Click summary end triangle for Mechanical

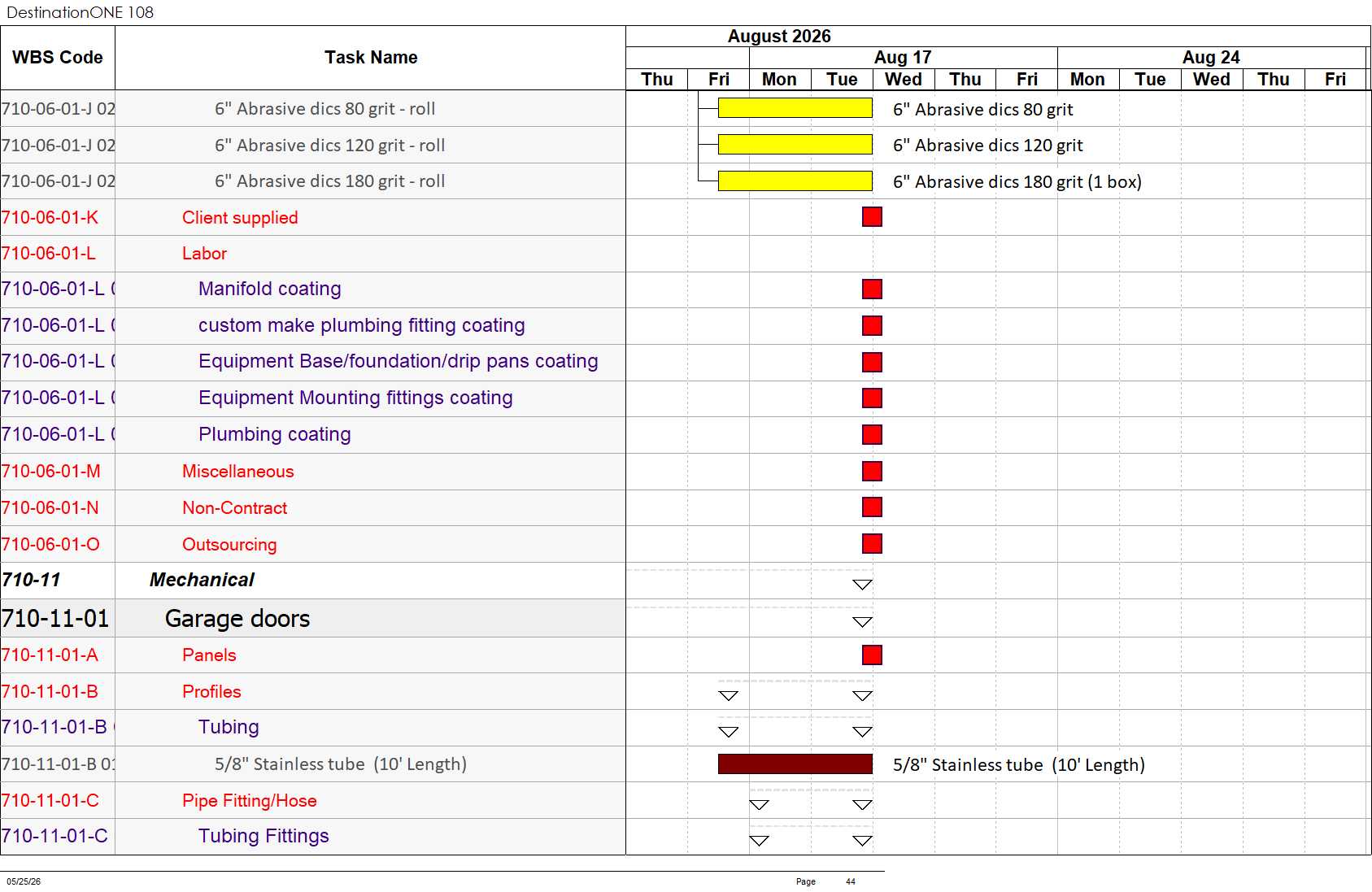tap(862, 585)
